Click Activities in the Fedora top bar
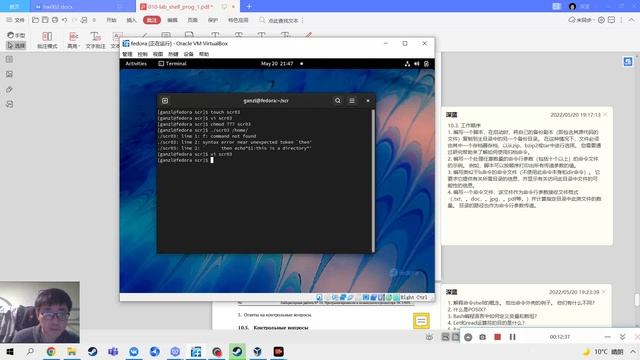Screen dimensions: 640x360 (x=136, y=64)
